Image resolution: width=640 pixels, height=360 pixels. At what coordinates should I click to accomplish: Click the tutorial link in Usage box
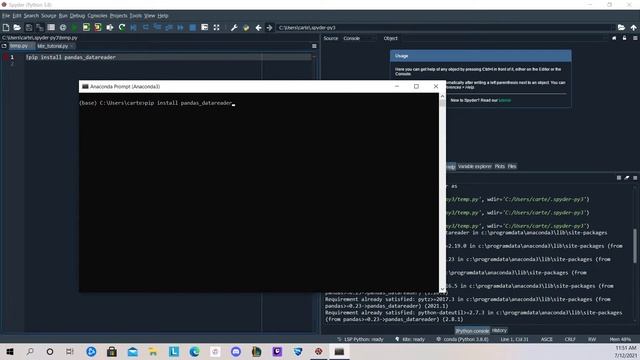point(505,100)
